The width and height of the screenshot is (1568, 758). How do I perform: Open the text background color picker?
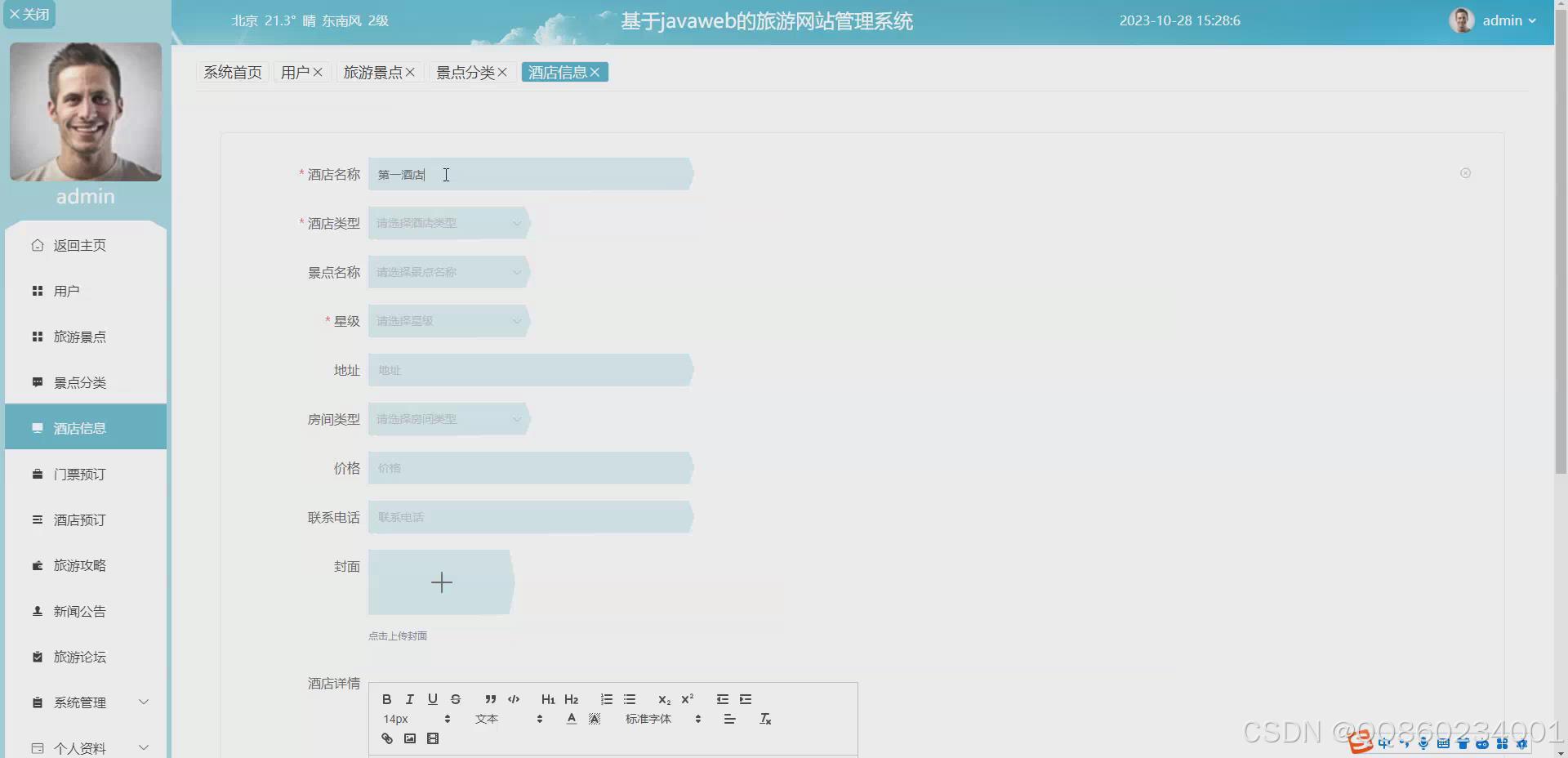coord(595,719)
